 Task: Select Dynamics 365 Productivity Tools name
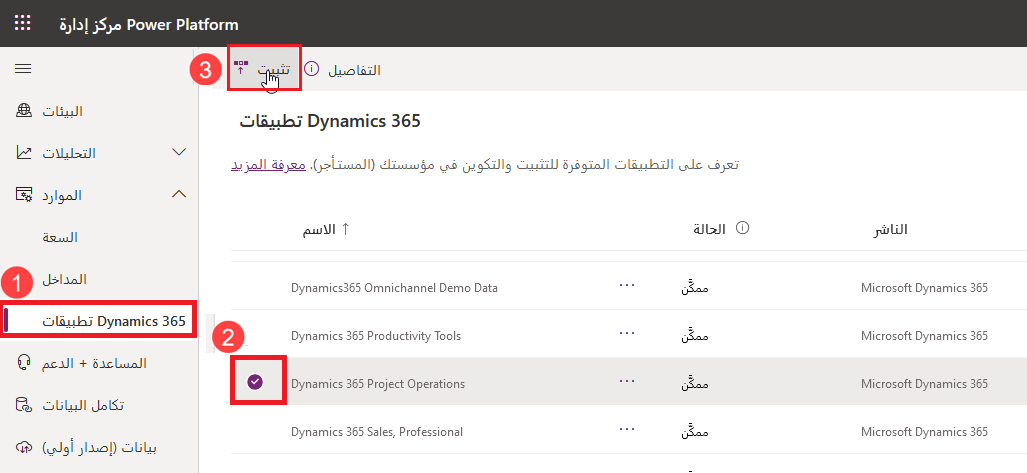(376, 336)
